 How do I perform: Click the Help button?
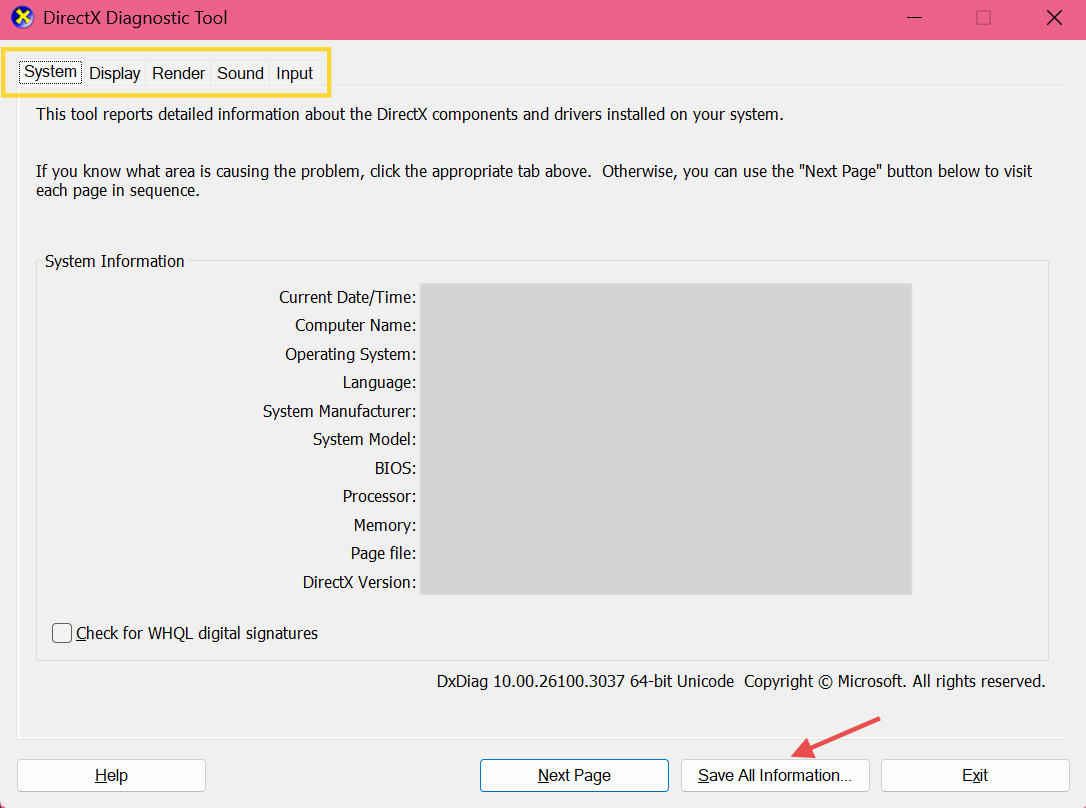[x=112, y=775]
